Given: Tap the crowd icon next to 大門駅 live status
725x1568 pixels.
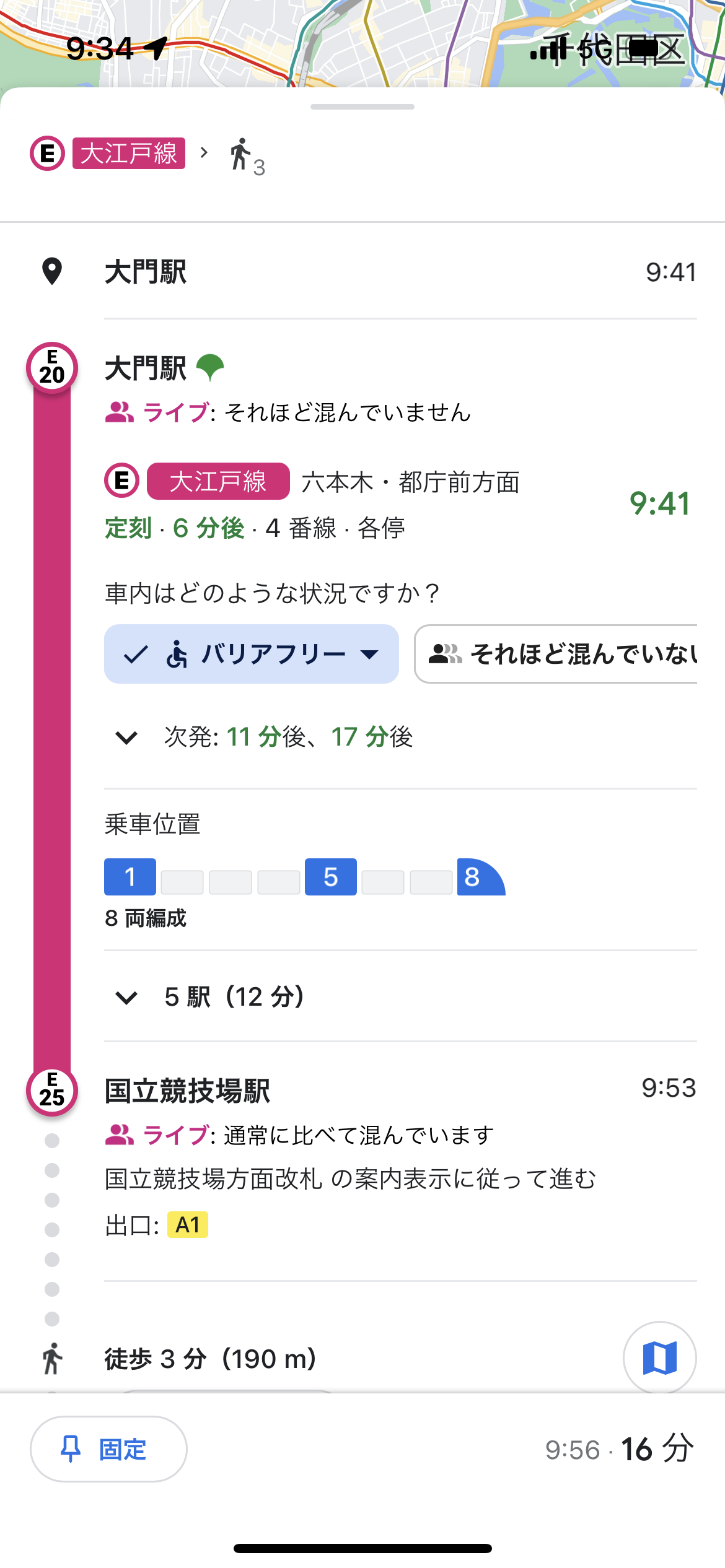Looking at the screenshot, I should pos(120,412).
